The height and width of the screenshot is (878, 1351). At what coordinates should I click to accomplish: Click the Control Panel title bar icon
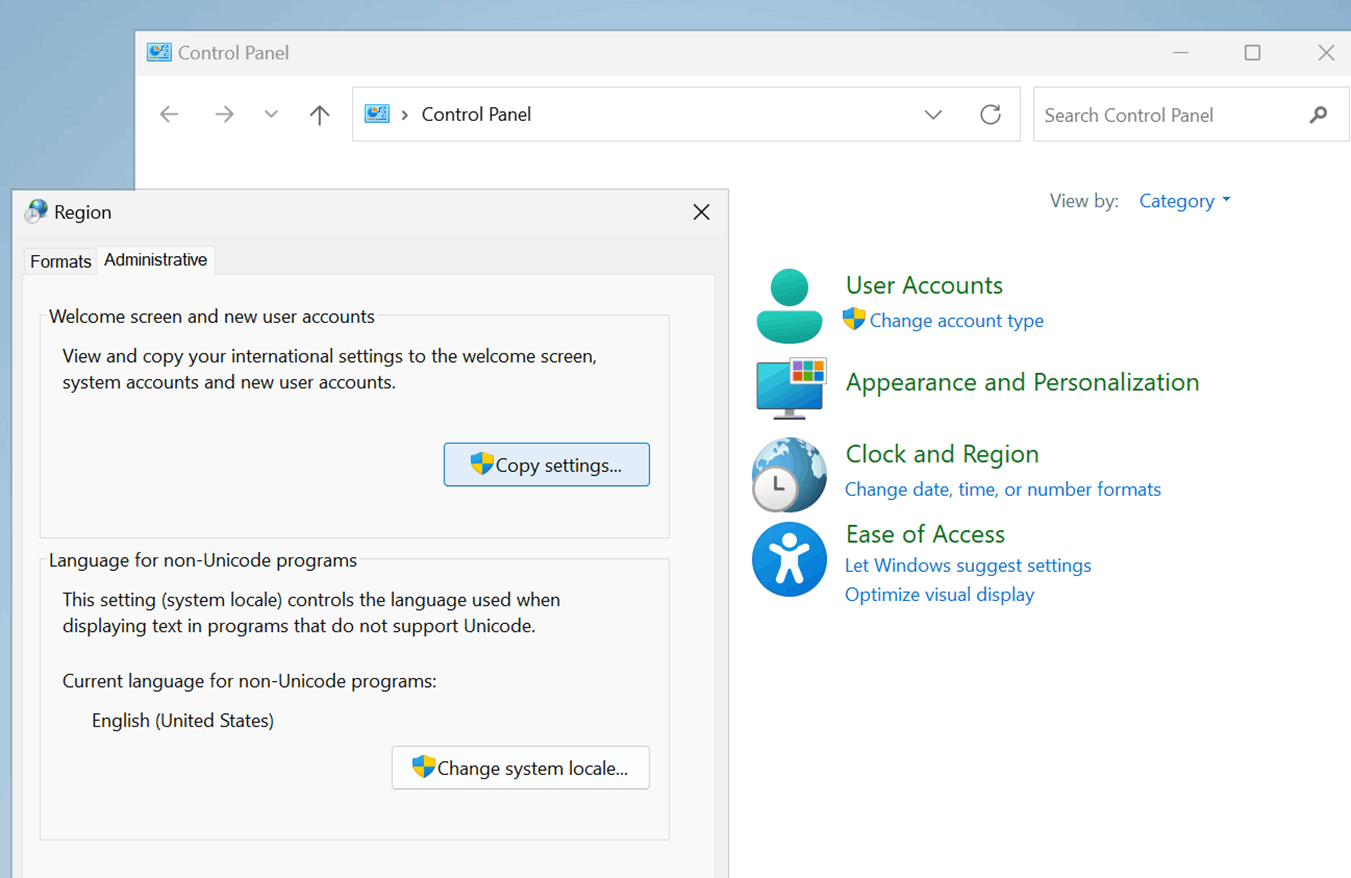(x=159, y=52)
